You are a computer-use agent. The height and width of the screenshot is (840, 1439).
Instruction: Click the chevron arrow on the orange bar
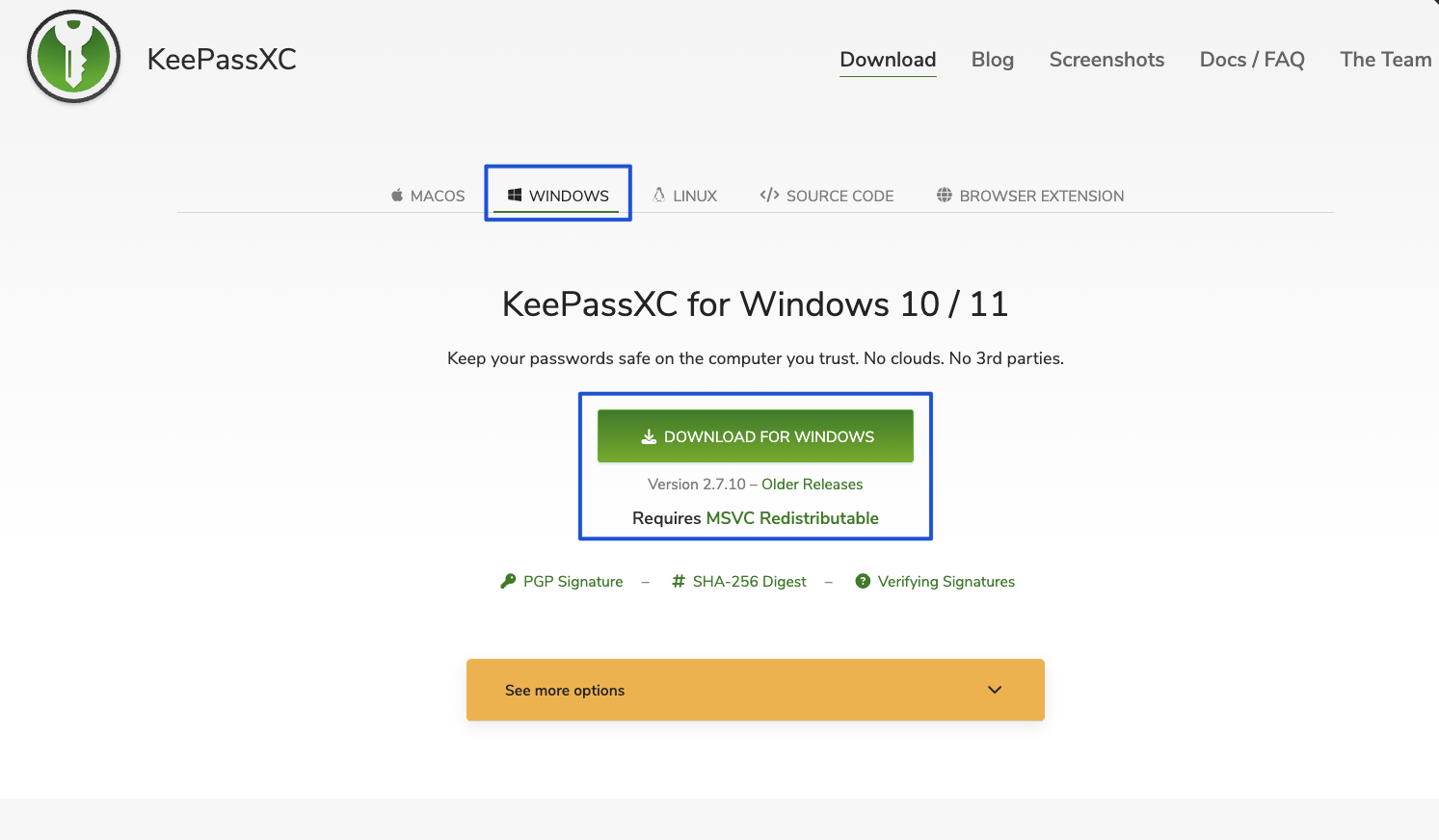pos(995,690)
